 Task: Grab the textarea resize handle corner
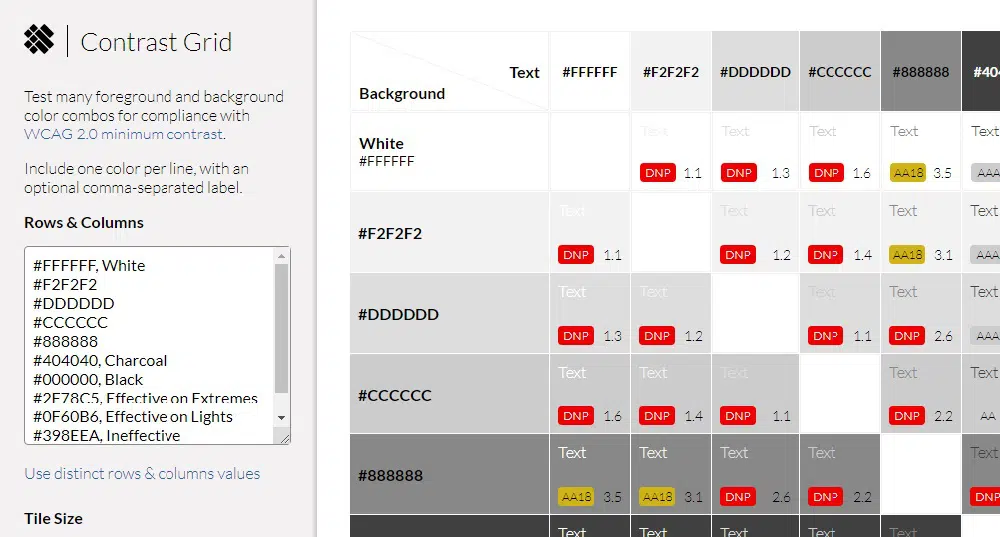point(284,438)
